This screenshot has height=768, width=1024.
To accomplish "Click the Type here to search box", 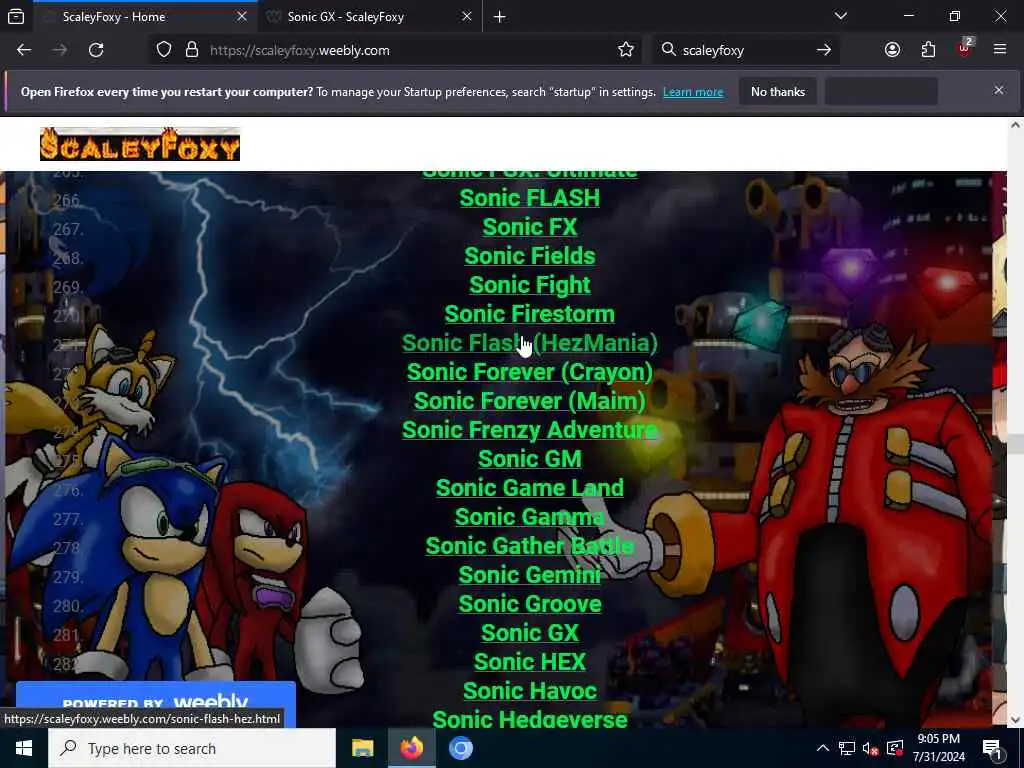I will click(x=192, y=748).
